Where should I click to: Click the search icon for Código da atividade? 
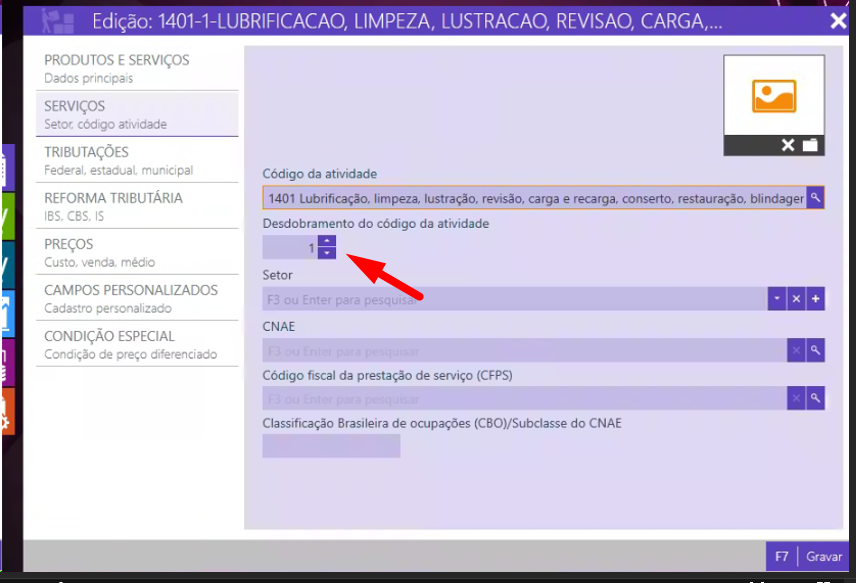click(815, 198)
